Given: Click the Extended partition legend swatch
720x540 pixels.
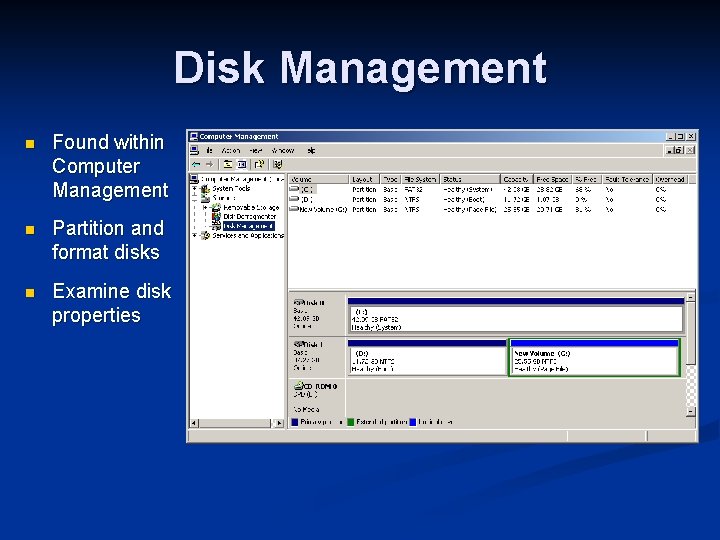Looking at the screenshot, I should pos(351,422).
